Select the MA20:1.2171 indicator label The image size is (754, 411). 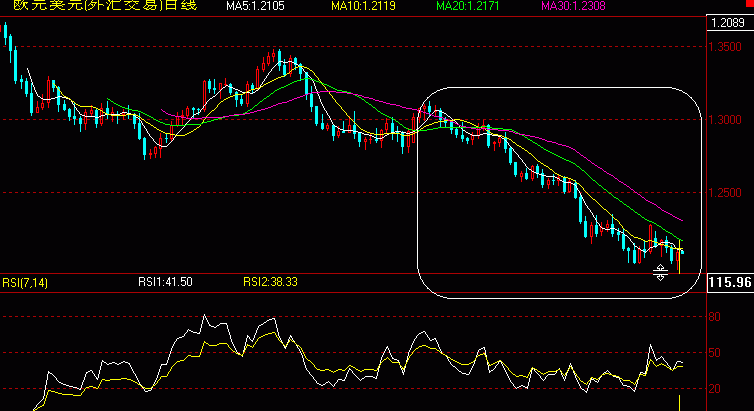468,6
